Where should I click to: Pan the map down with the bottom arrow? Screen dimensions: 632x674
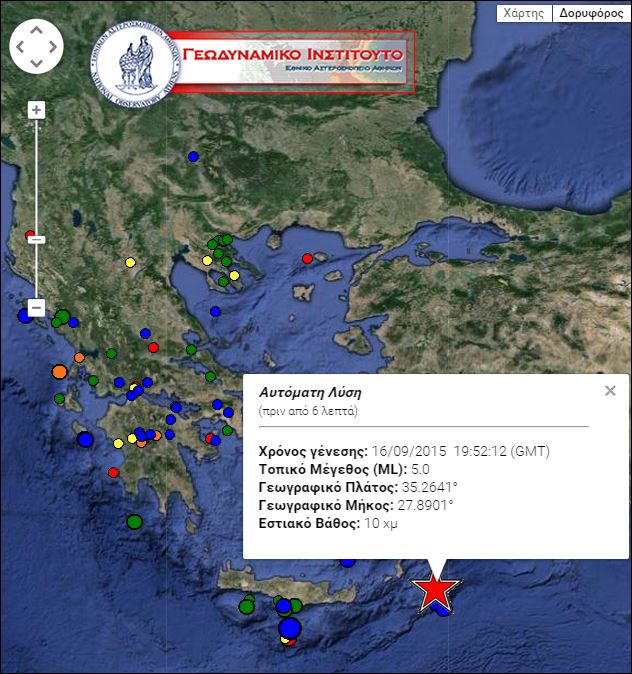(37, 63)
